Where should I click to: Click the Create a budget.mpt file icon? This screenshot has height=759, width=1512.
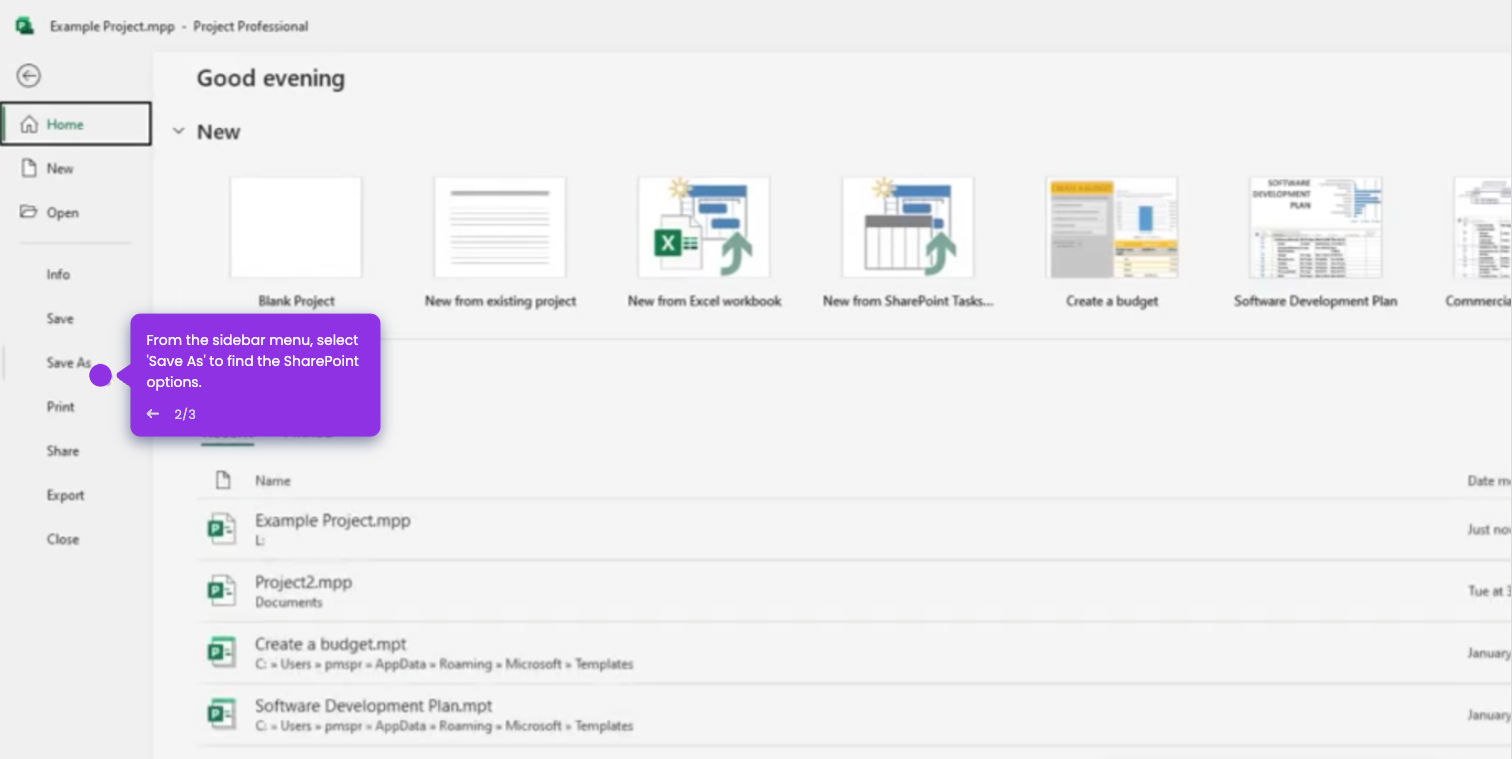pos(221,652)
